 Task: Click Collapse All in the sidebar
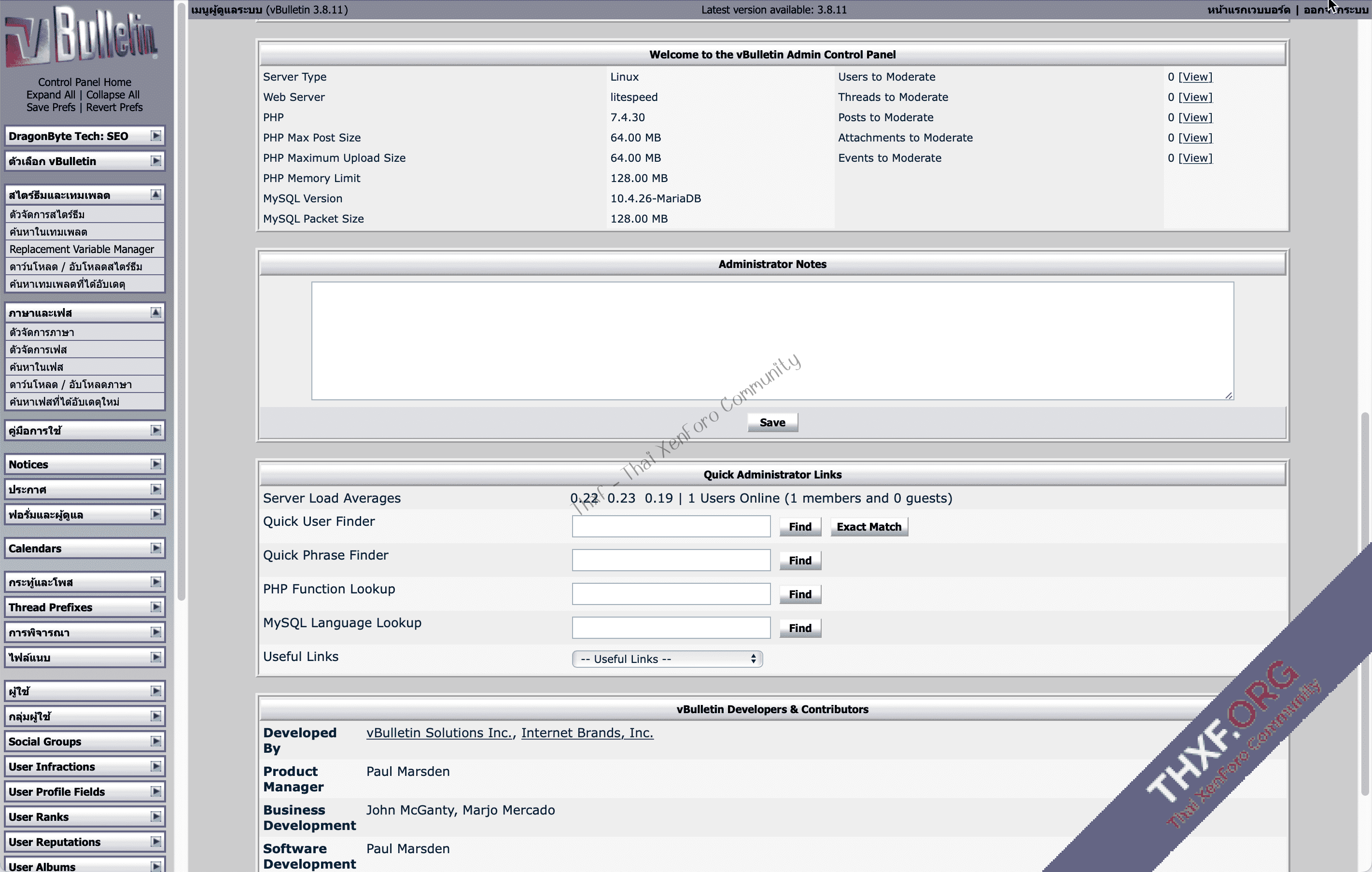coord(113,95)
